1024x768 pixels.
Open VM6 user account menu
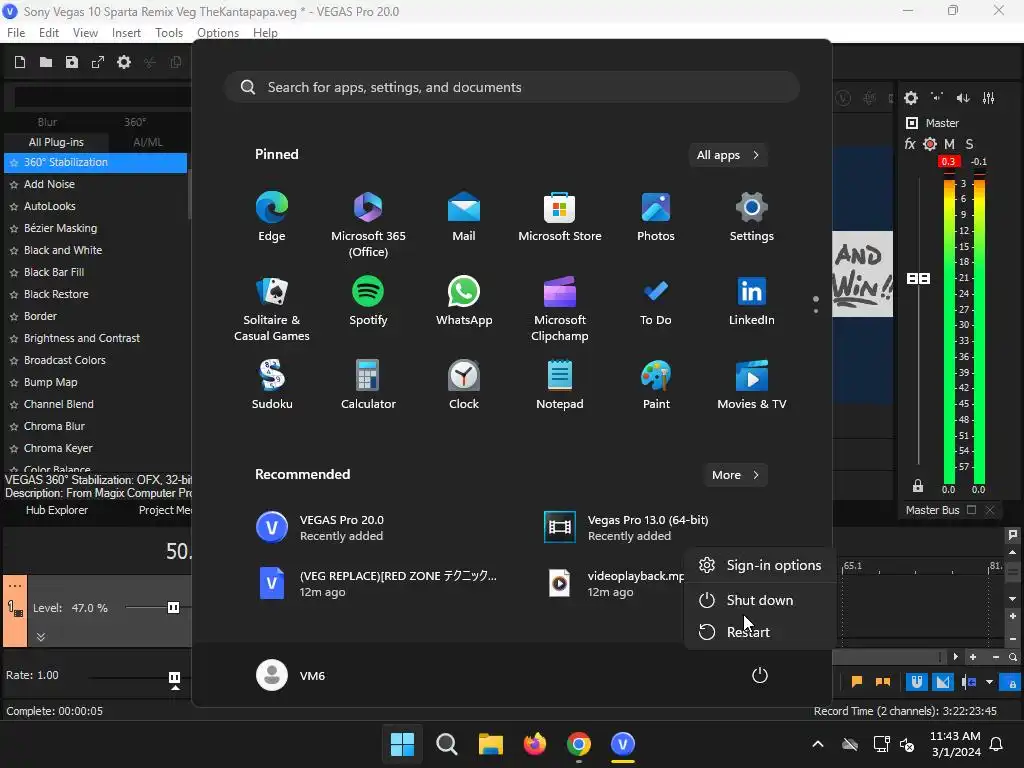(291, 675)
